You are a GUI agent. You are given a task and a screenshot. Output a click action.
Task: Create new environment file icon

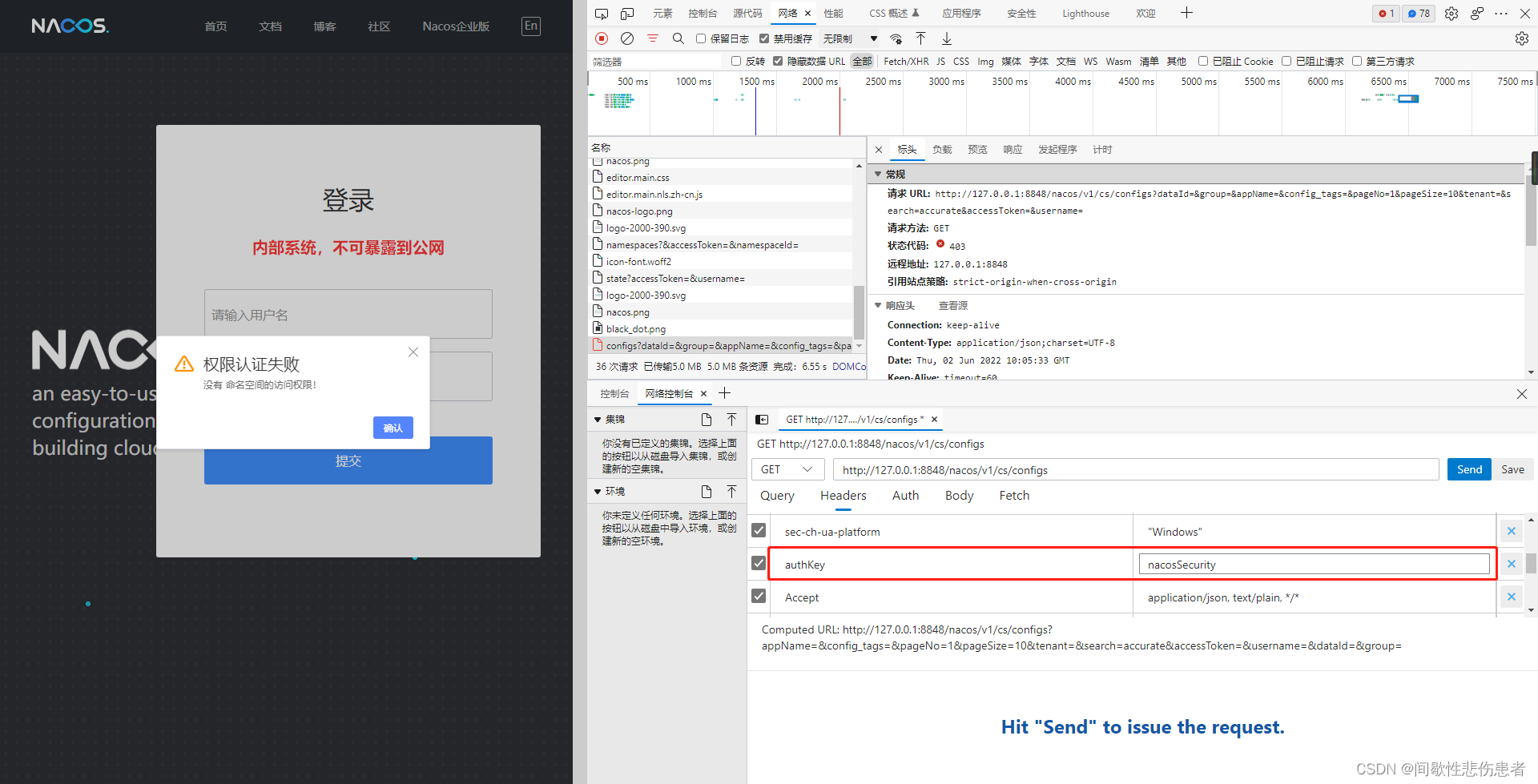(x=706, y=492)
